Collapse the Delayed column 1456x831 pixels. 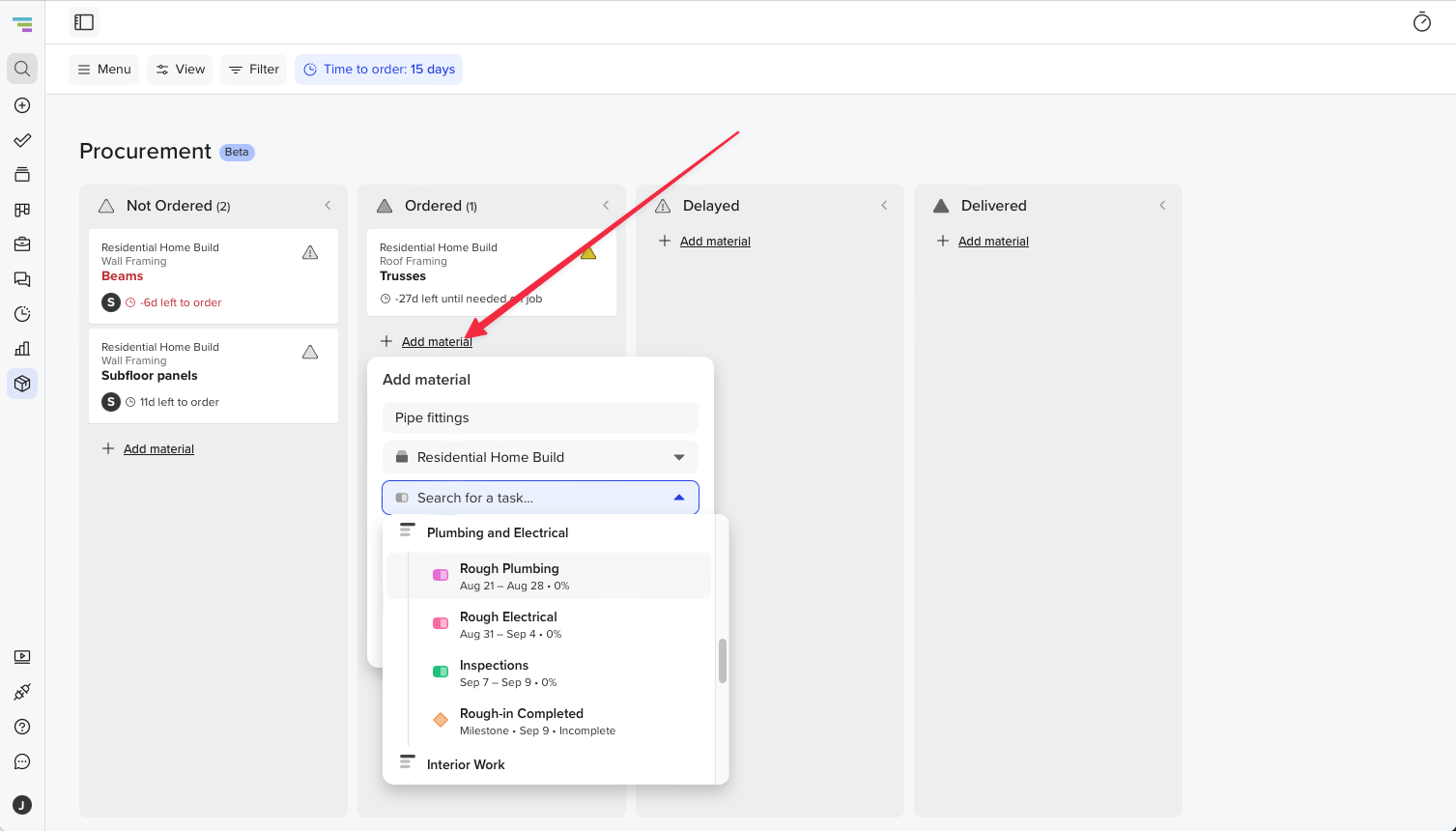884,205
